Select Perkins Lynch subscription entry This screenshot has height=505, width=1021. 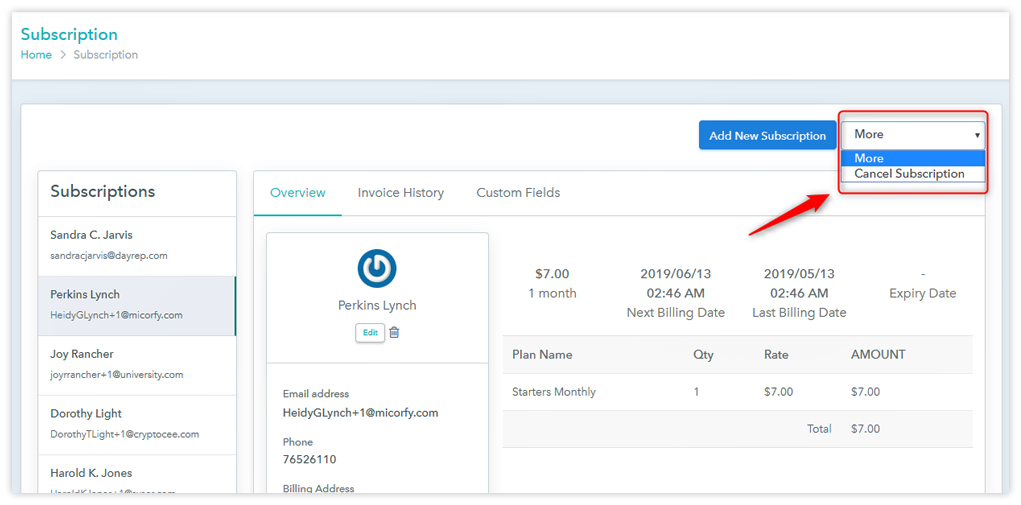click(x=137, y=305)
